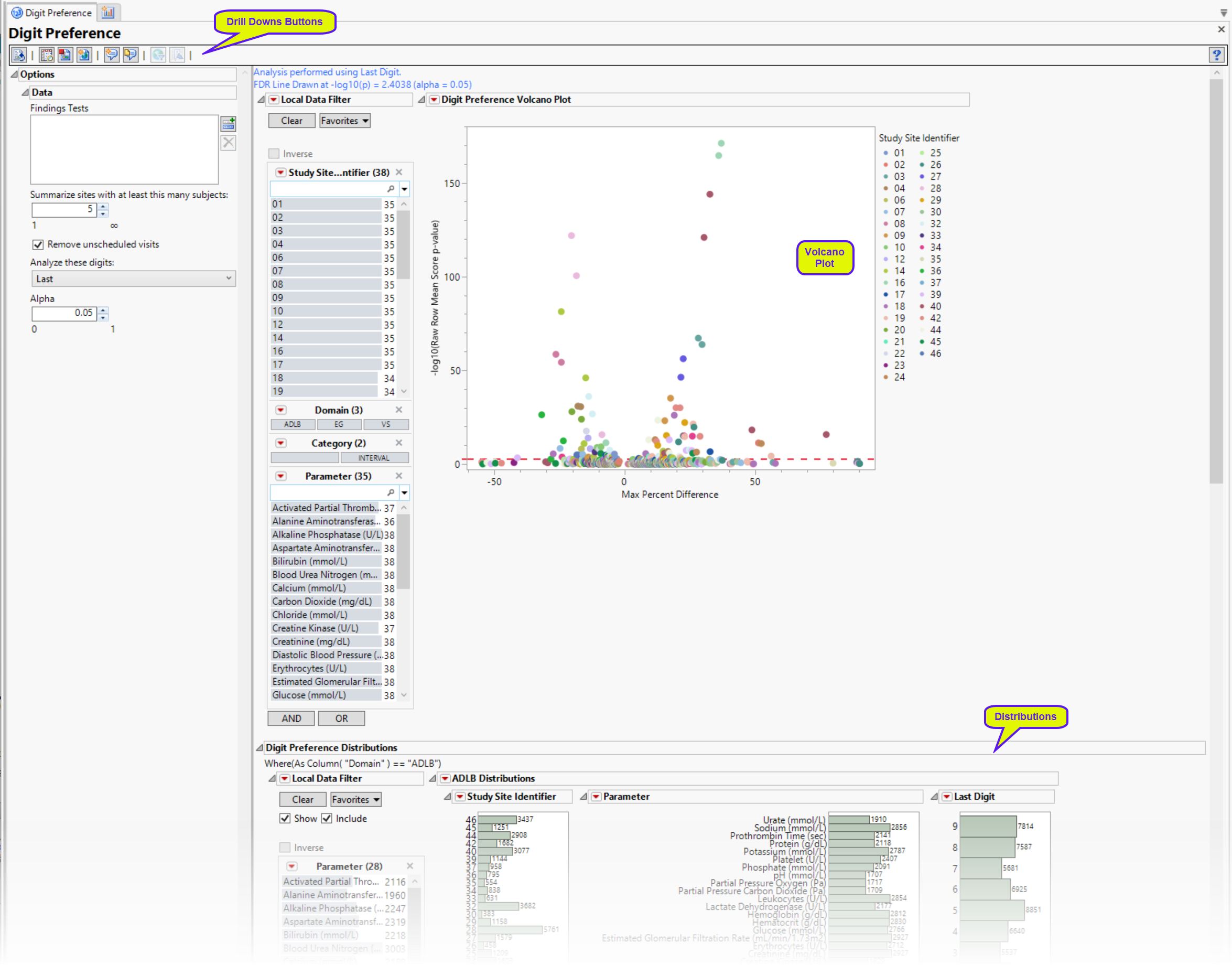1232x965 pixels.
Task: Toggle the Show checkbox in ADLB filter
Action: [285, 819]
